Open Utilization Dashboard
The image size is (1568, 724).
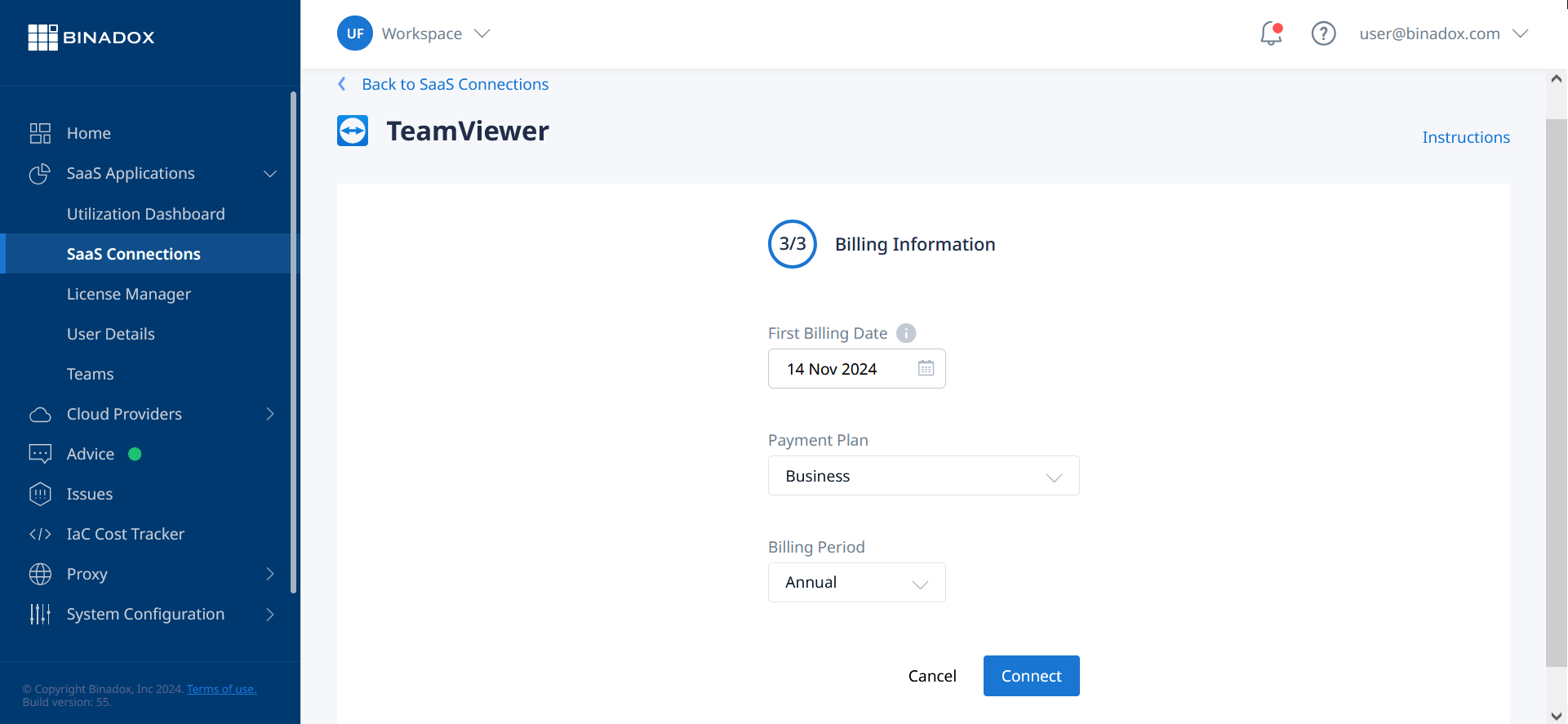point(145,214)
